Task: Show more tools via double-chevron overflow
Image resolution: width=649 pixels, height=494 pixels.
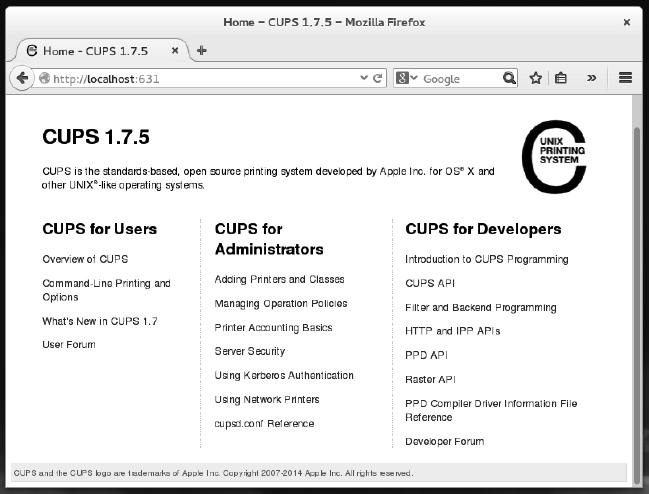Action: [x=591, y=78]
